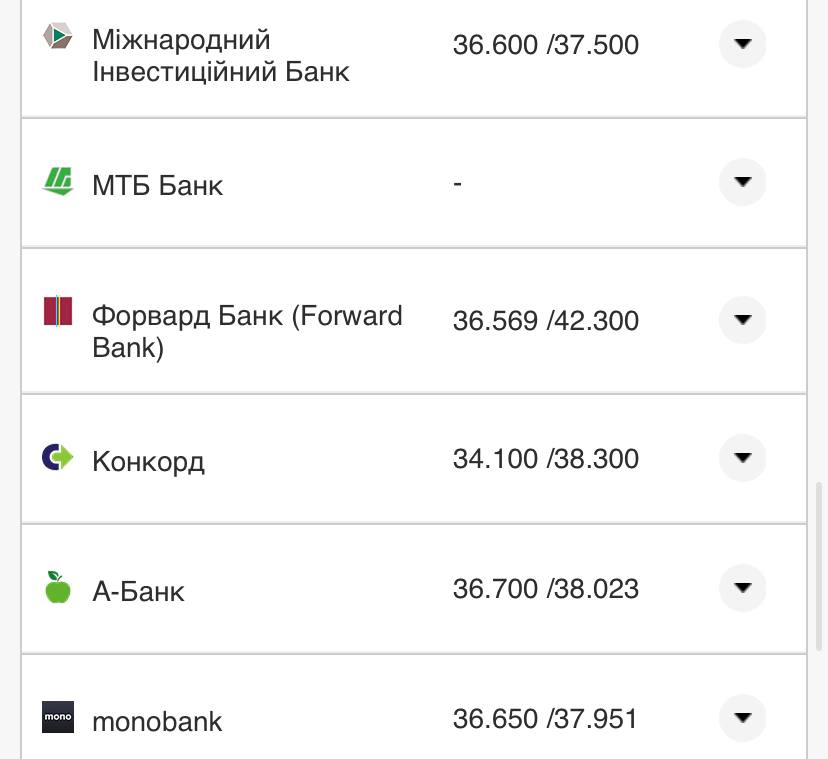This screenshot has height=759, width=828.
Task: Click the green apple А-Банк logo
Action: pyautogui.click(x=57, y=589)
